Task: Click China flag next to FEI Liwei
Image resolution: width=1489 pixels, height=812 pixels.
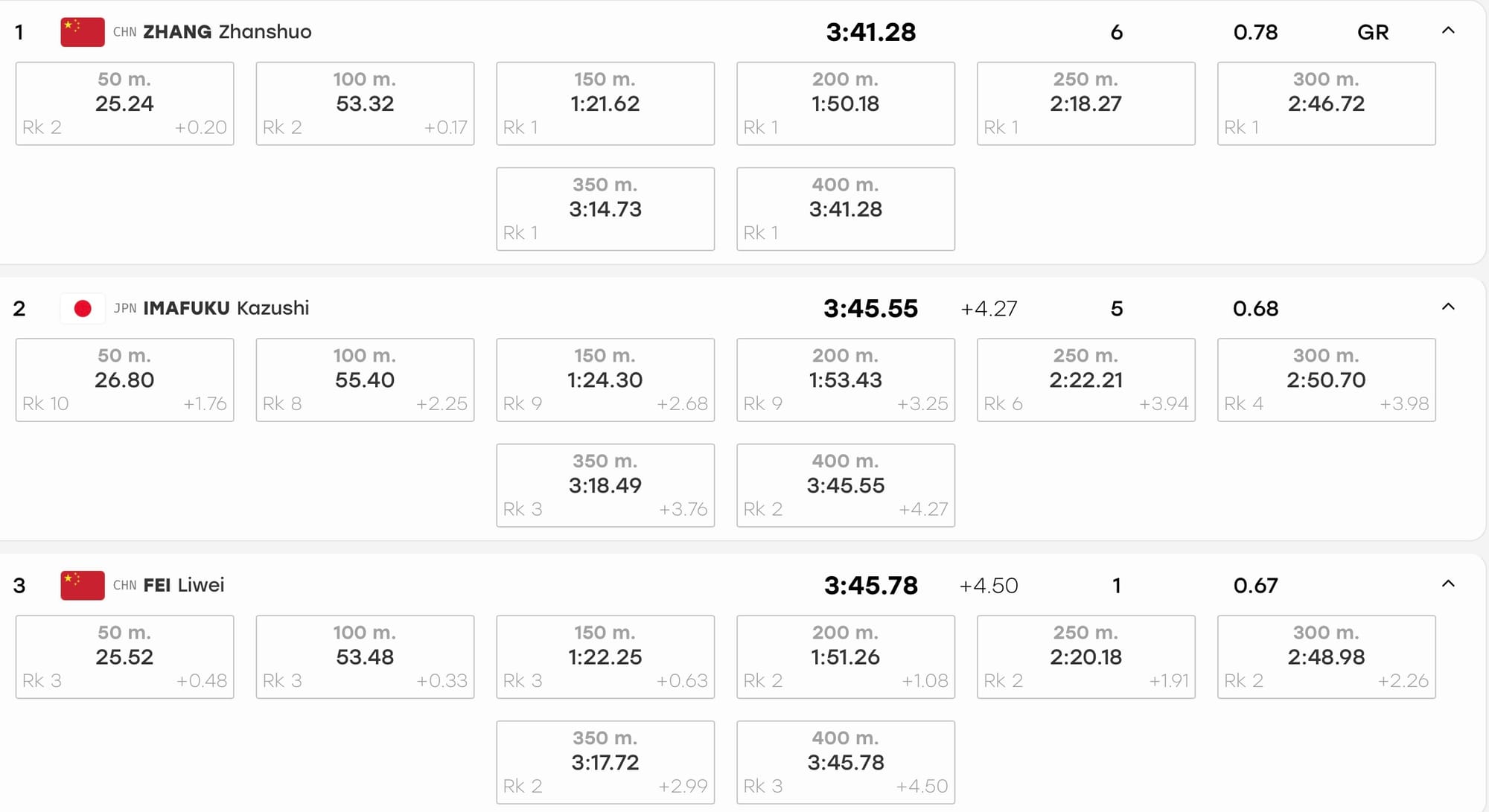Action: tap(83, 585)
